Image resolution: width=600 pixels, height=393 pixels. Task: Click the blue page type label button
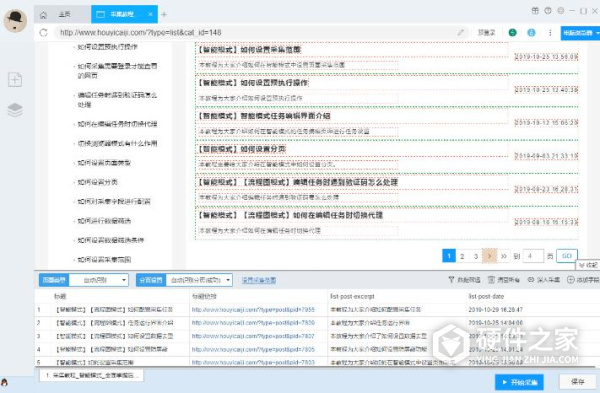(54, 280)
